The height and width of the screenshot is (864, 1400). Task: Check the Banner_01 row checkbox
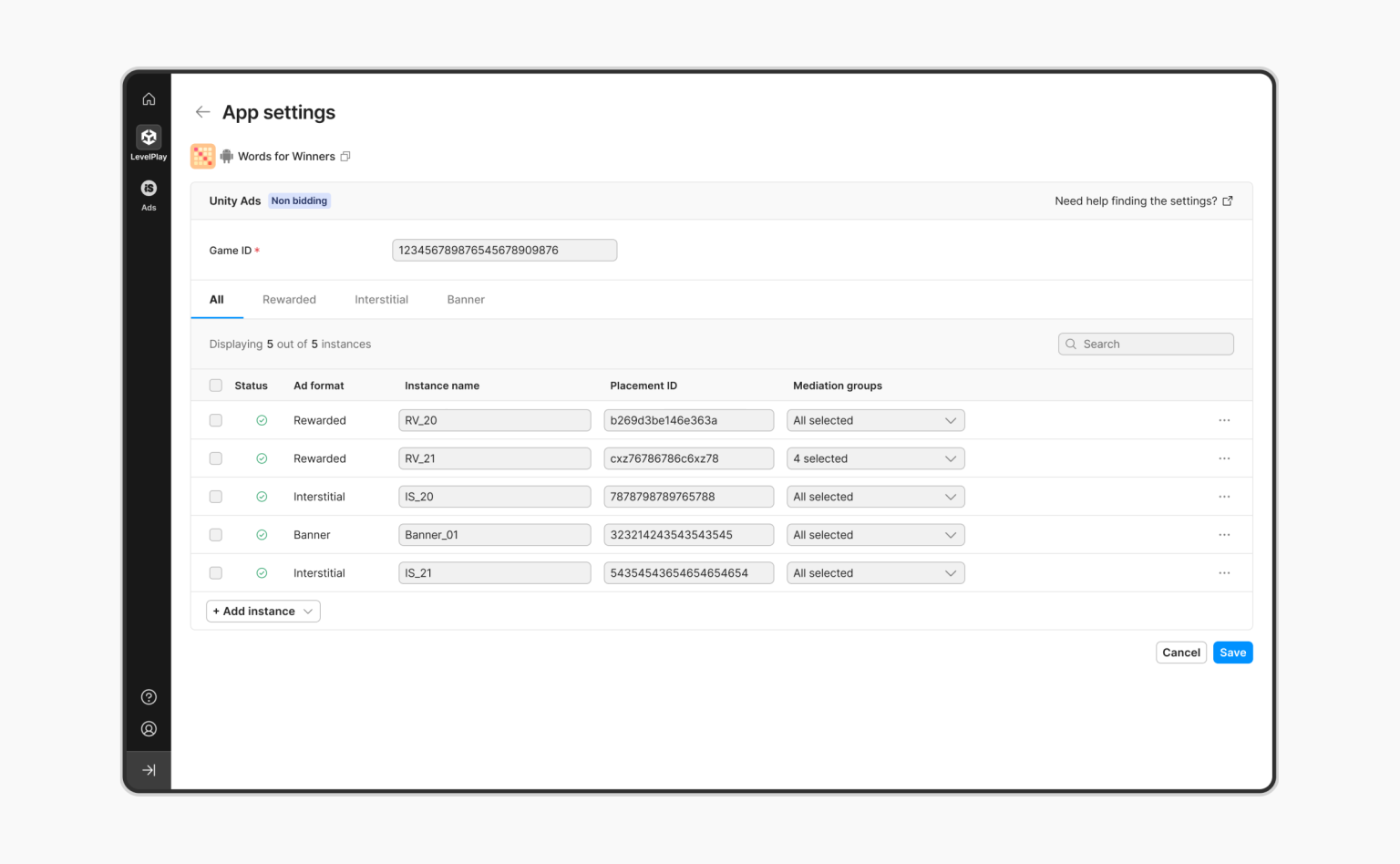215,534
